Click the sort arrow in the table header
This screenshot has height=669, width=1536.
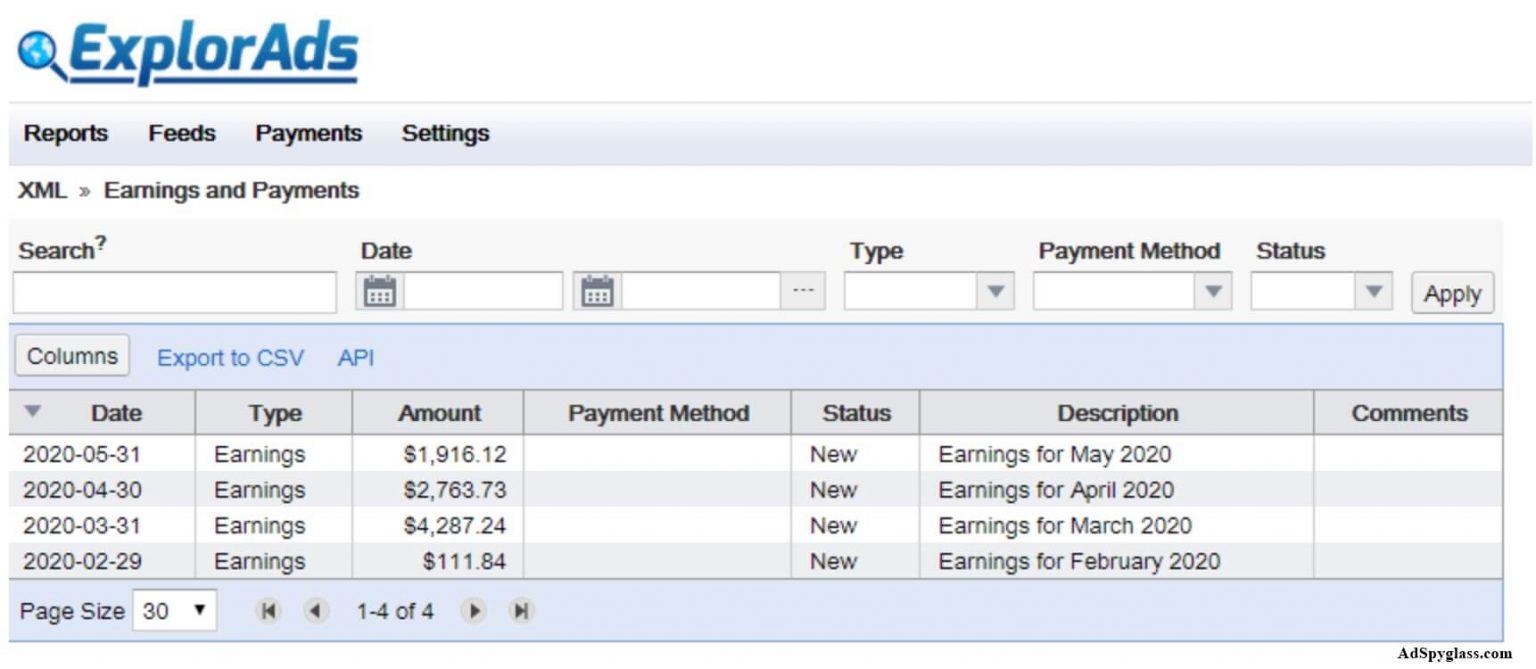[x=33, y=412]
